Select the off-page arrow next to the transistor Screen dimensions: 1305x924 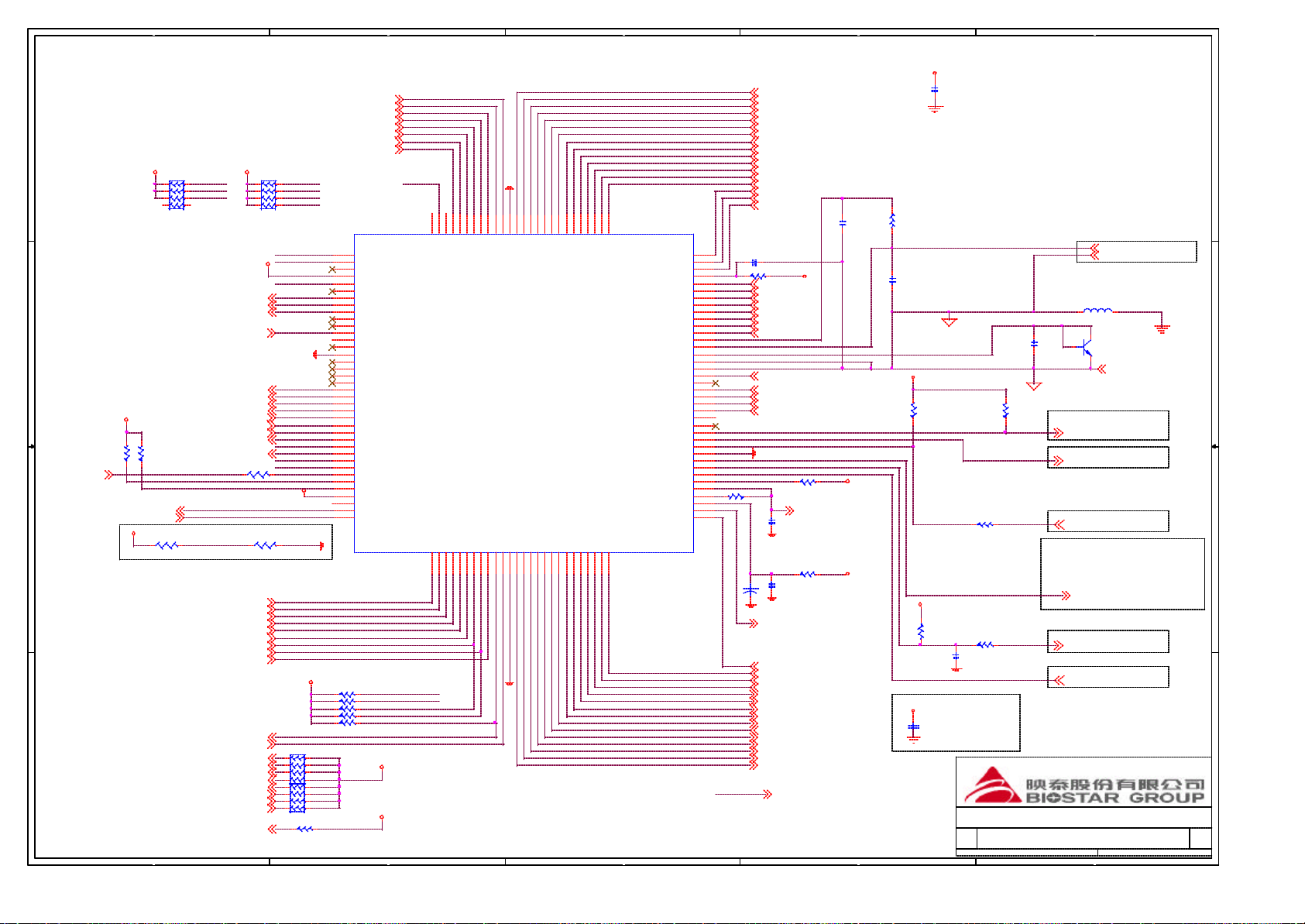pos(1101,369)
